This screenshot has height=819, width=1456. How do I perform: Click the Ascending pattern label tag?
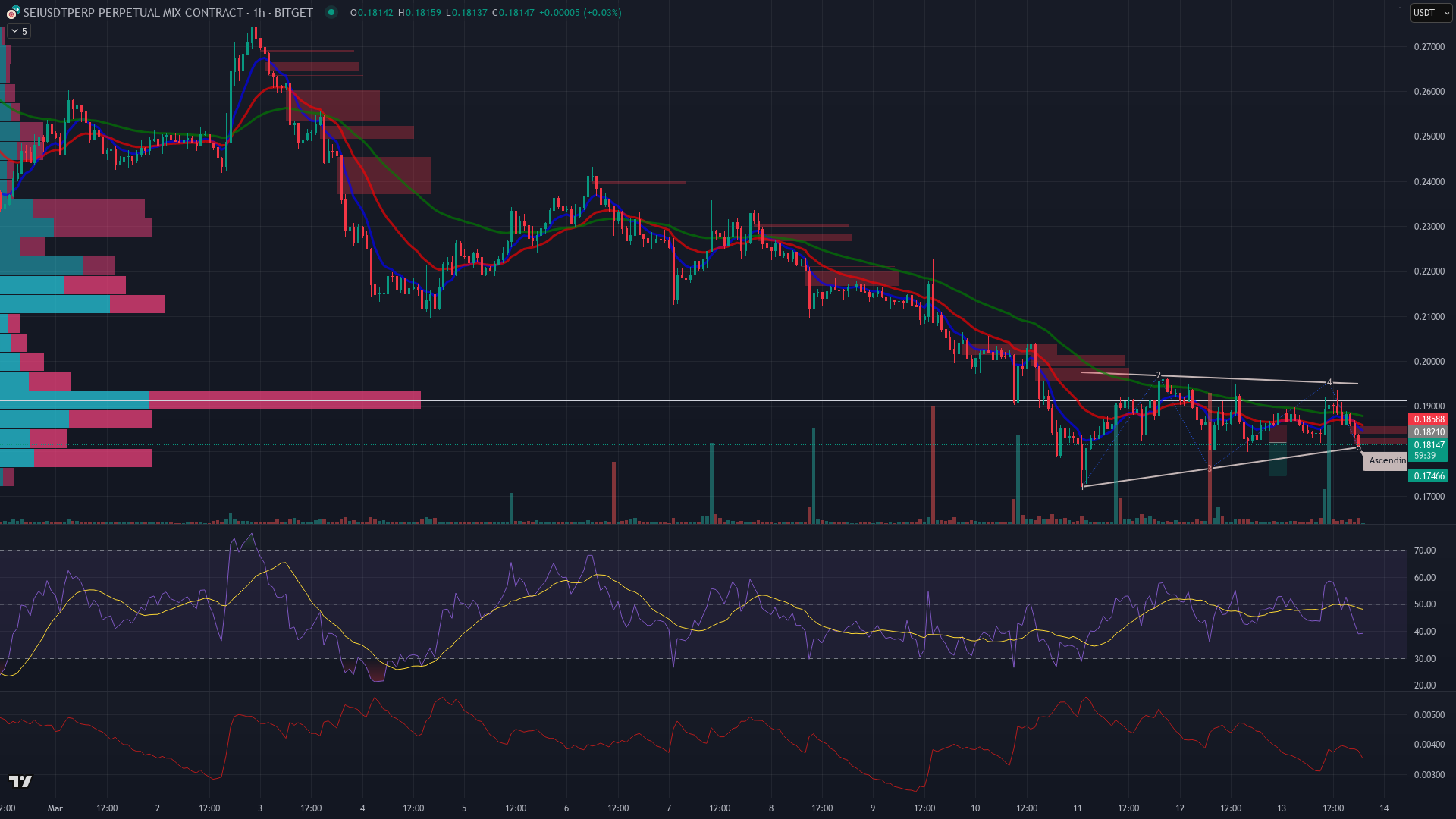(1386, 460)
